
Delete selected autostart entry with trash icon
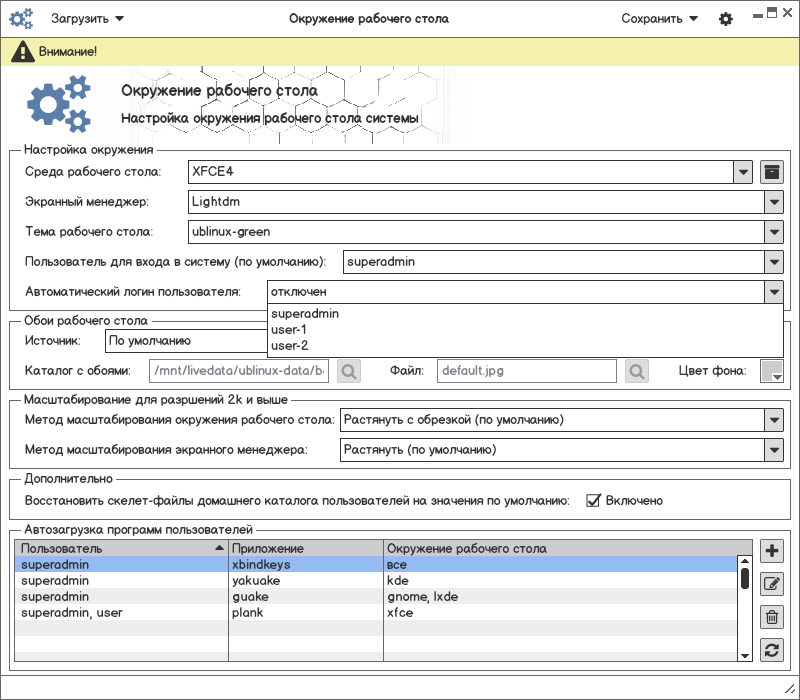[x=771, y=617]
